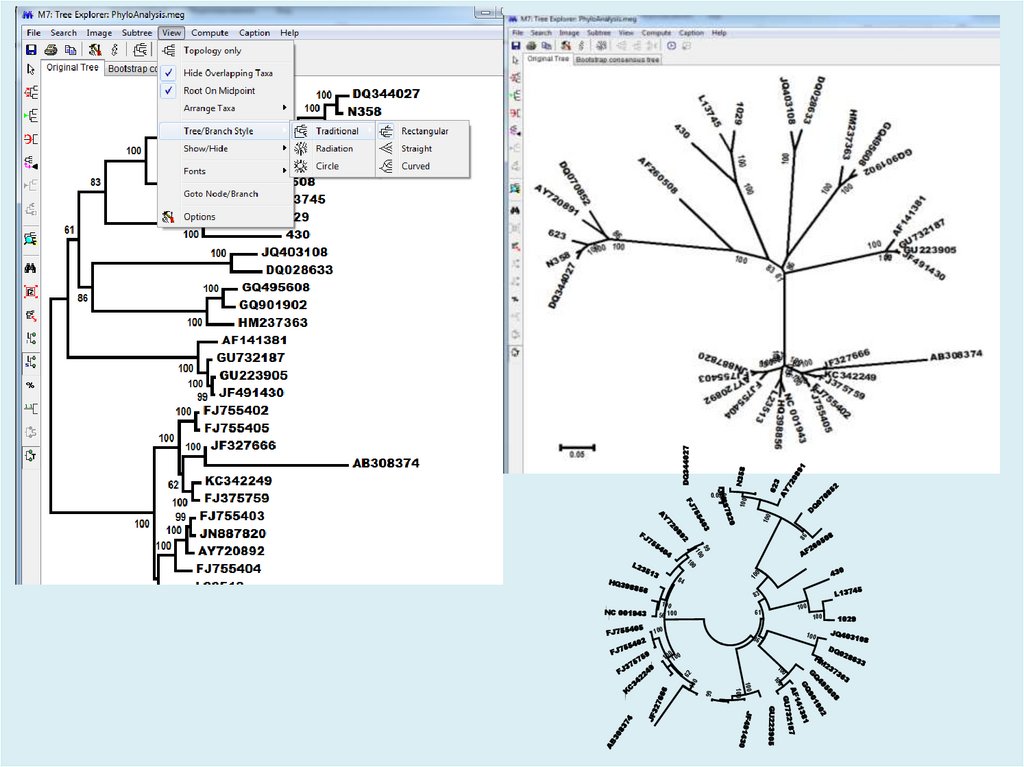
Task: Click the binoculars icon in right window sidebar
Action: click(x=514, y=211)
